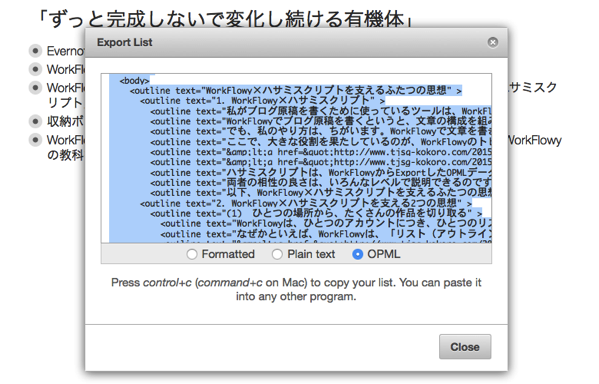
Task: Click the line starting でも、私のやり方は
Action: pyautogui.click(x=321, y=131)
